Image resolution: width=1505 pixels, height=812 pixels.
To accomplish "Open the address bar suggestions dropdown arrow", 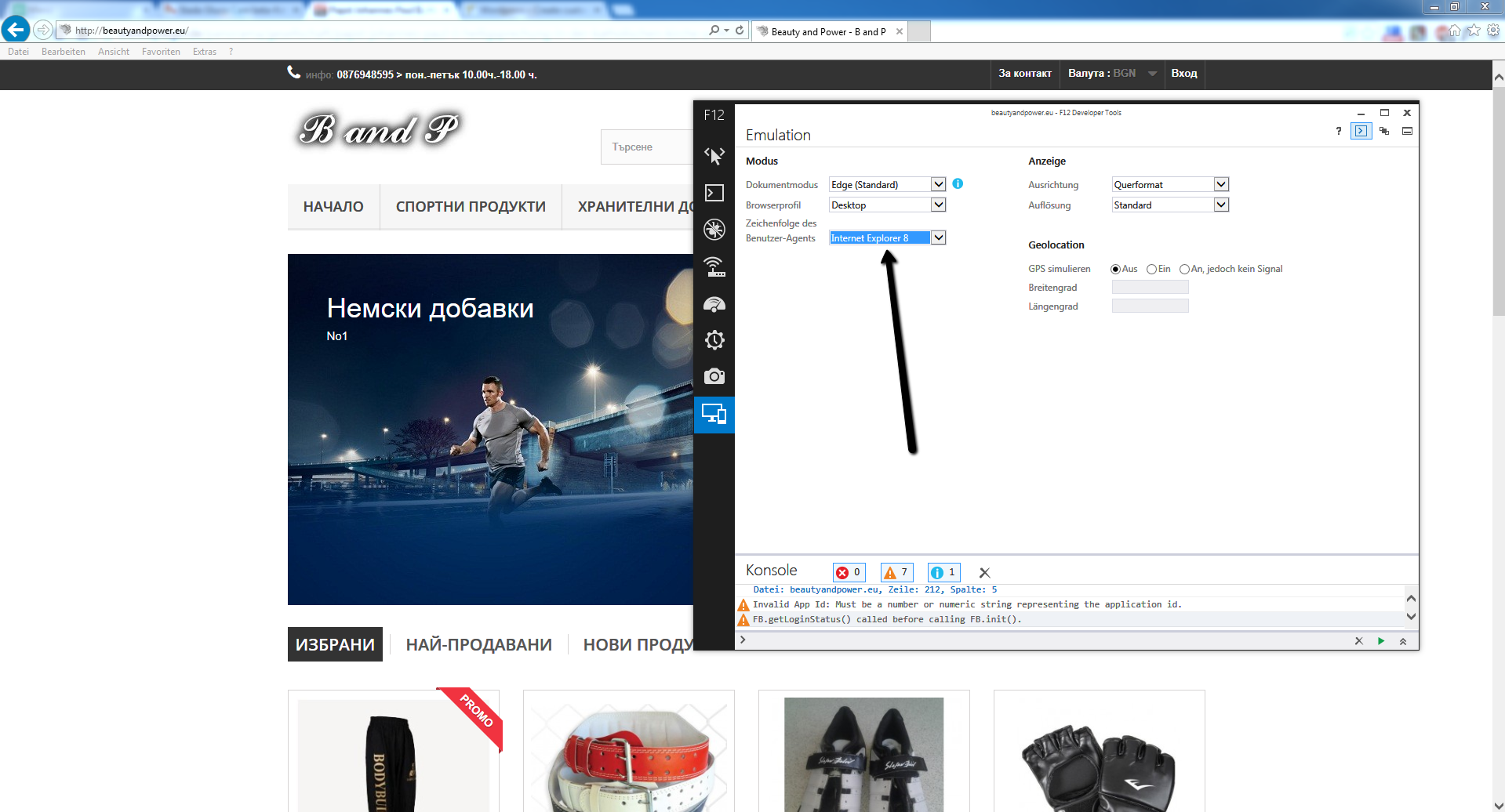I will (727, 31).
